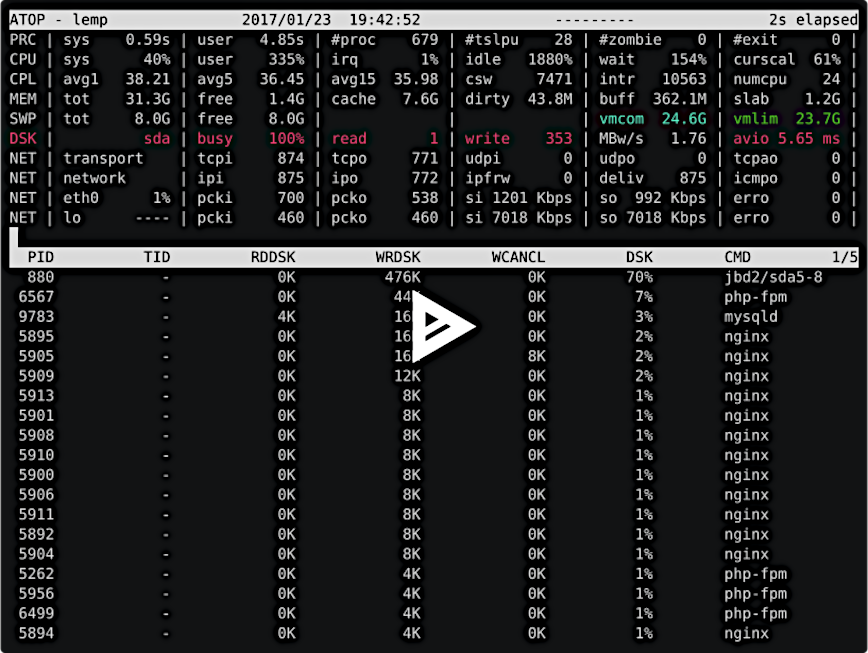The width and height of the screenshot is (868, 653).
Task: Click PID 5911 in process list
Action: click(x=36, y=515)
